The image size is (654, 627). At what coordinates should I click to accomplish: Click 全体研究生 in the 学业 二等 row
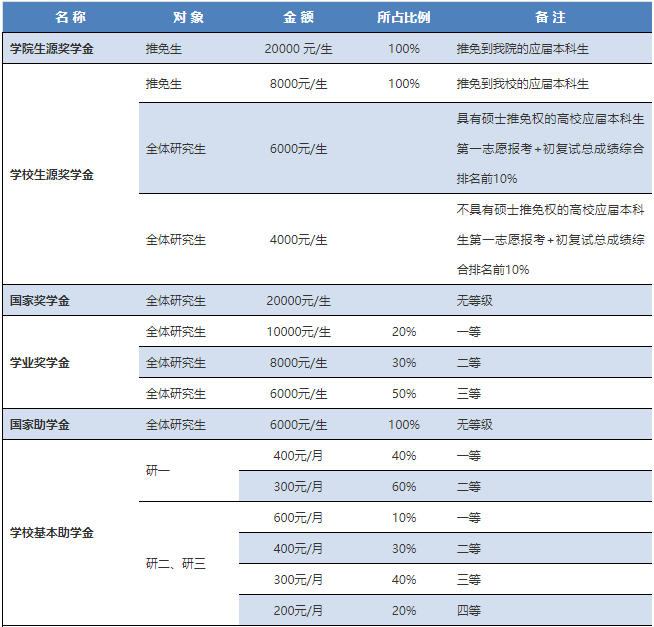click(176, 363)
